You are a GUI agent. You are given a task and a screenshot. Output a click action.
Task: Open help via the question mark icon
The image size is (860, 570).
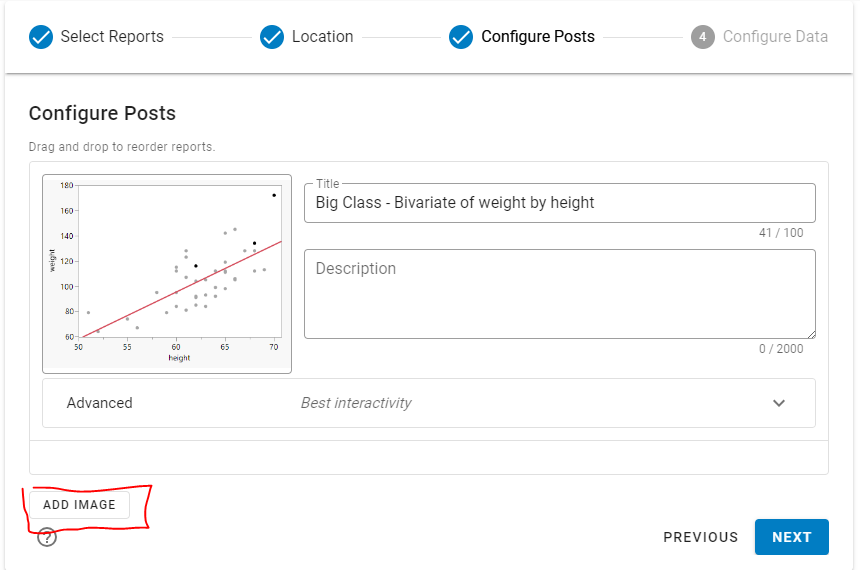point(47,537)
